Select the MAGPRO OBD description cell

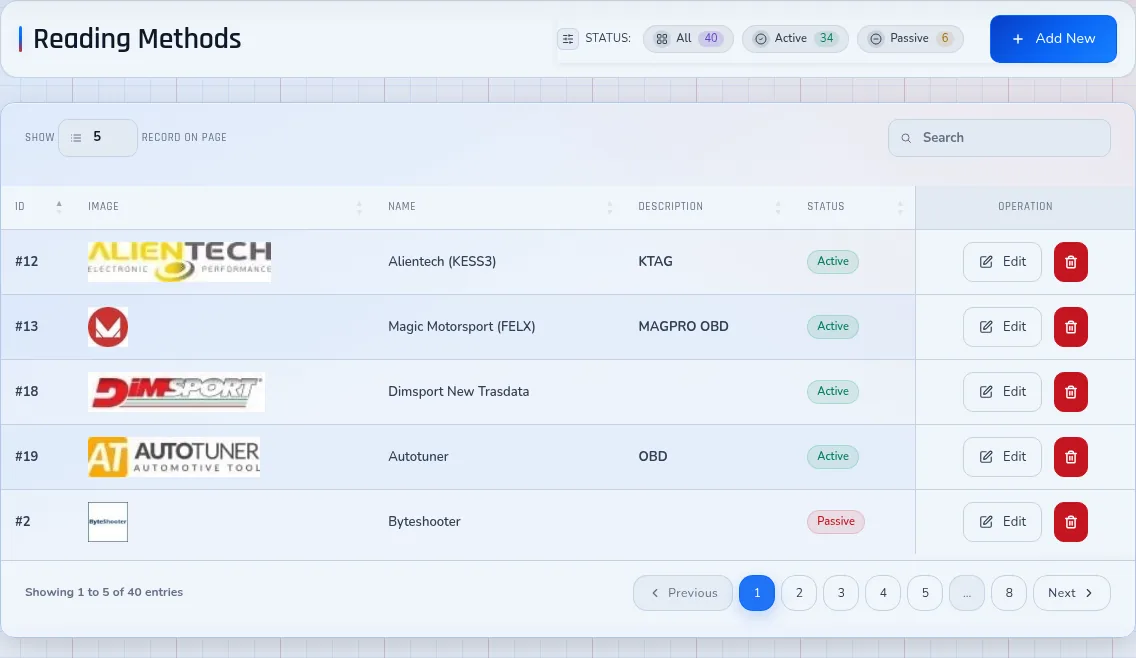(x=683, y=327)
